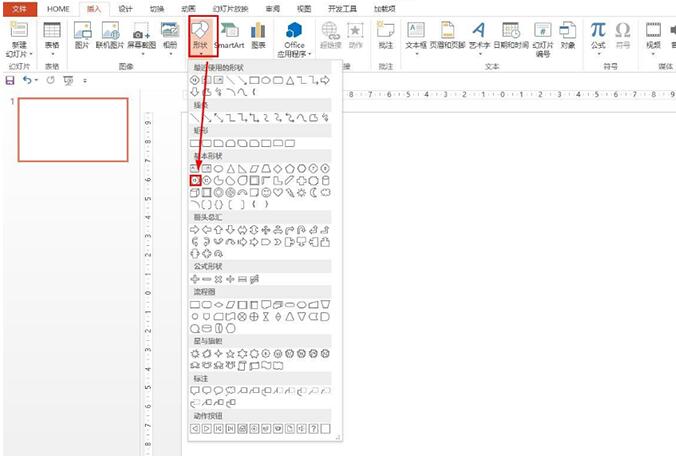The height and width of the screenshot is (459, 676).
Task: Pick the plus sign in 公式形状
Action: click(195, 278)
